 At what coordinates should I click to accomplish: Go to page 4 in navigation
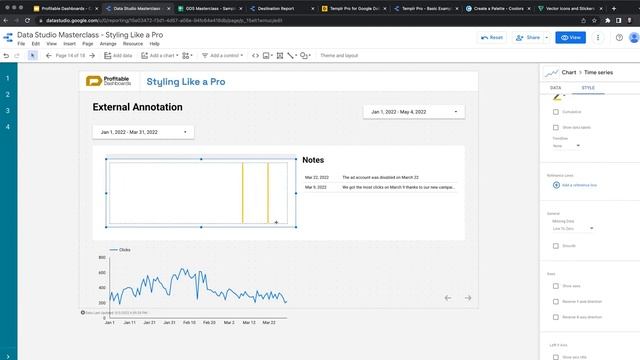point(8,127)
